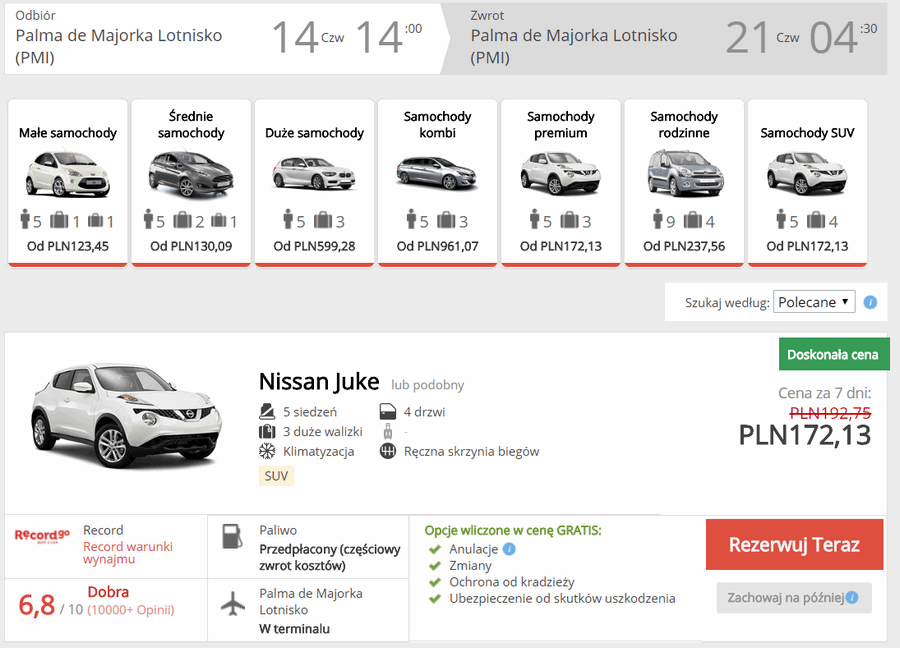Screen dimensions: 900x648
Task: Click the passenger icon in Małe samochody card
Action: (25, 219)
